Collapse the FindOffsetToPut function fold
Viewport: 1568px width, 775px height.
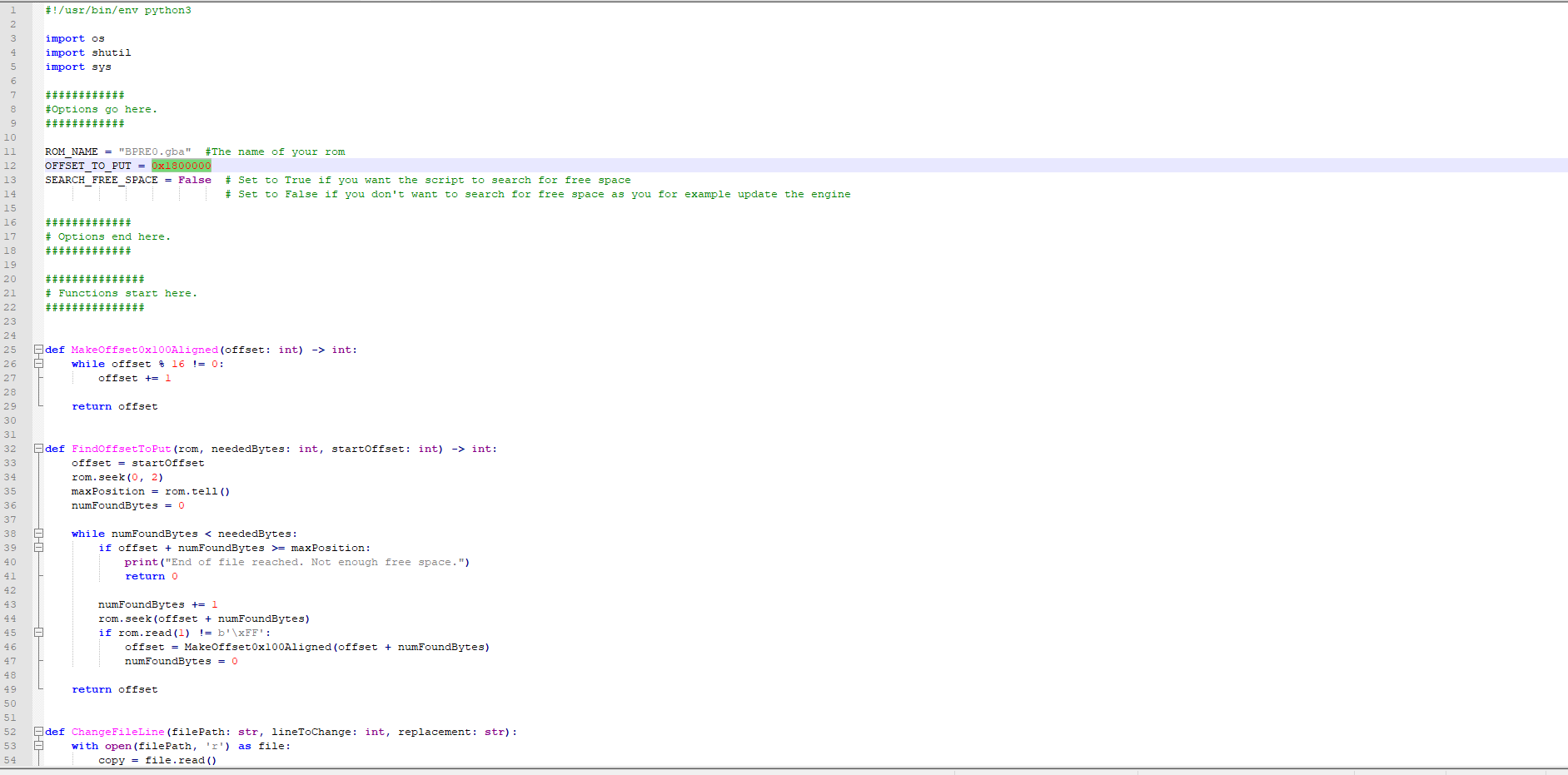[38, 449]
